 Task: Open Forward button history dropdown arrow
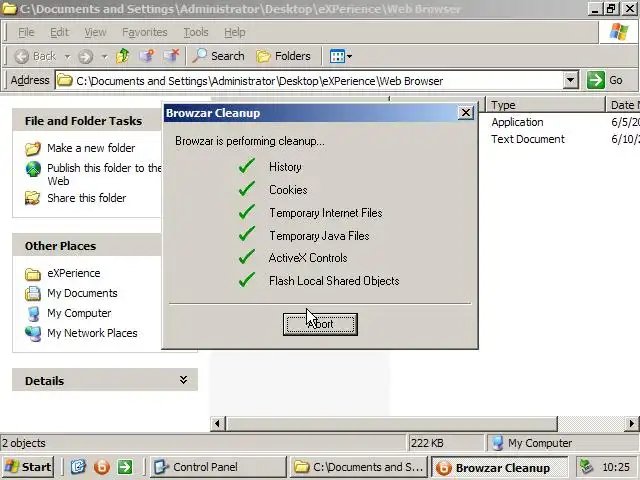point(104,56)
